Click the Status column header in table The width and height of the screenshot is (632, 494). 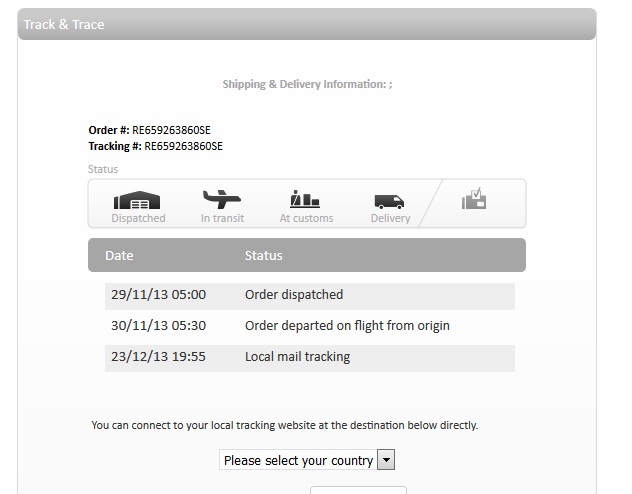[x=264, y=255]
